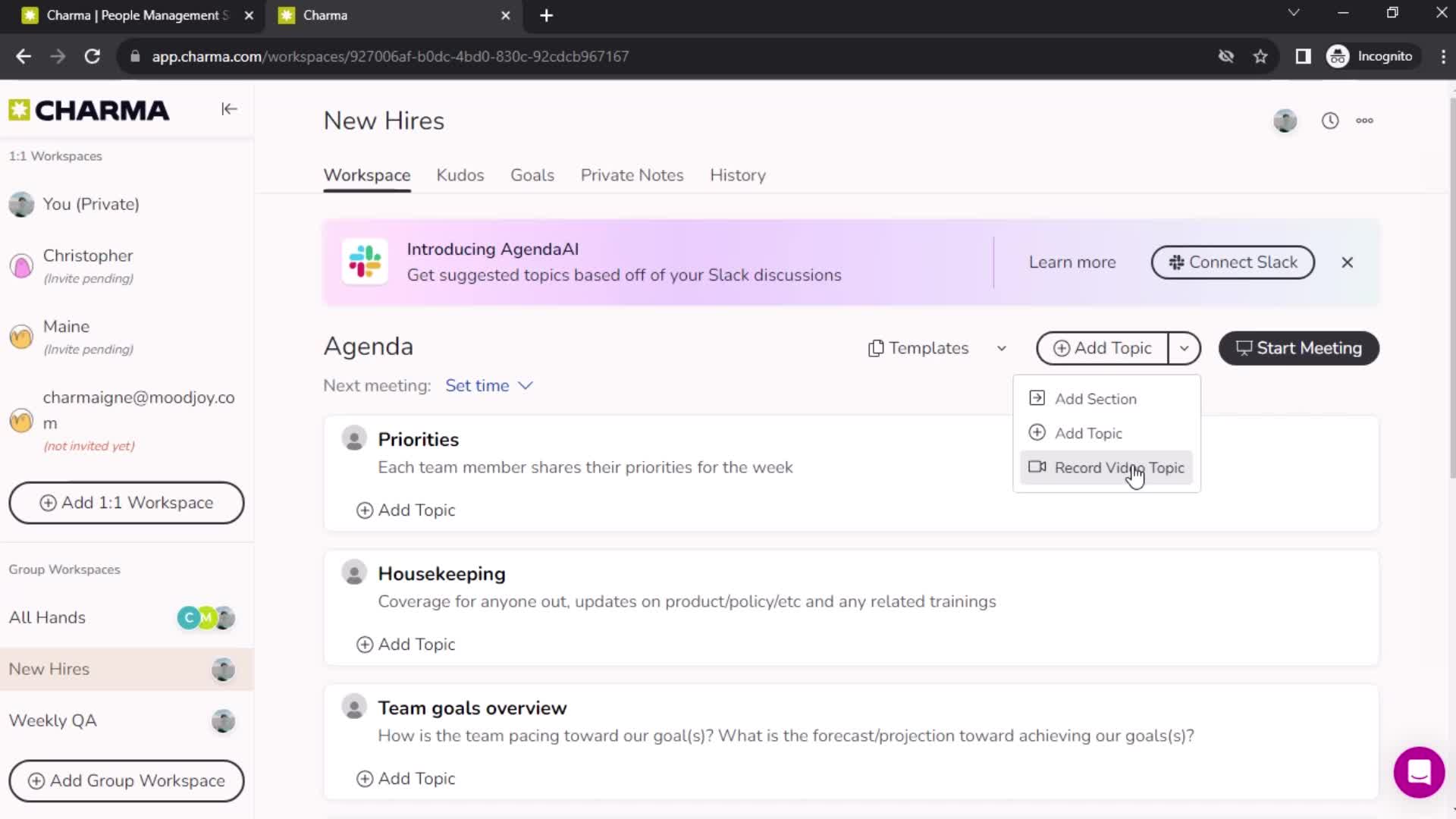1456x819 pixels.
Task: Open the All Hands group workspace
Action: (127, 618)
